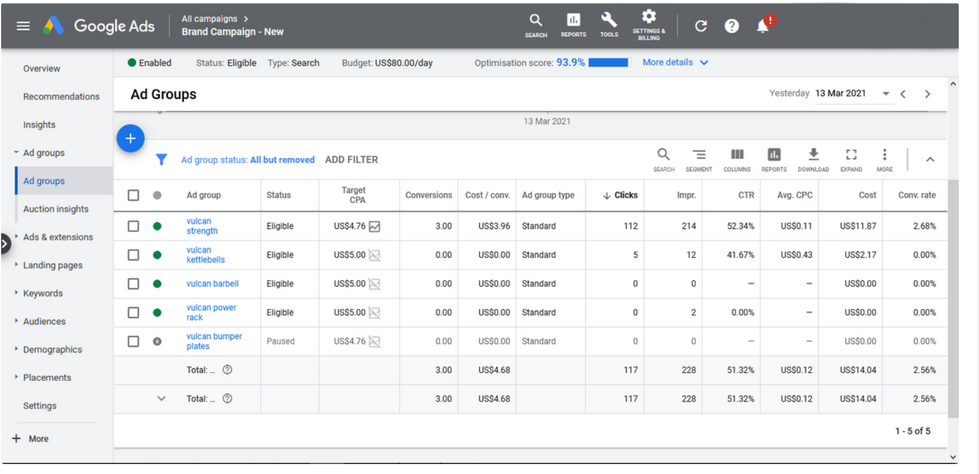The image size is (979, 474).
Task: Click the help icon next to first Total
Action: point(227,370)
